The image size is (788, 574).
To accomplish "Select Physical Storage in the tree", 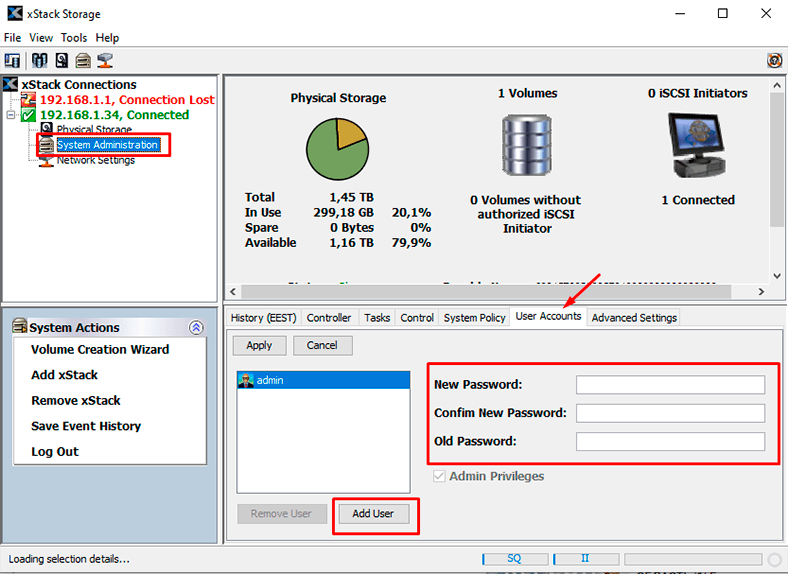I will click(x=94, y=129).
